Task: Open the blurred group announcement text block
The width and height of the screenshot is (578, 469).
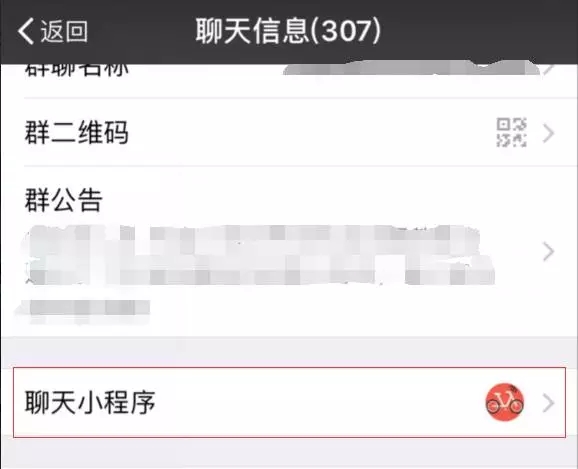Action: (x=258, y=254)
